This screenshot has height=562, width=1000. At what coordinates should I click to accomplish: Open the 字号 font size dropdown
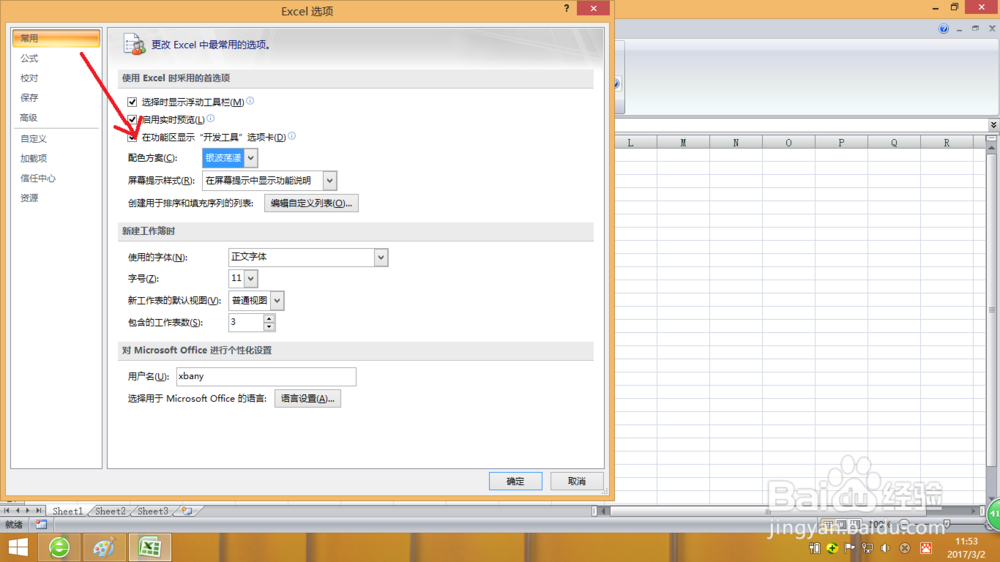tap(251, 278)
